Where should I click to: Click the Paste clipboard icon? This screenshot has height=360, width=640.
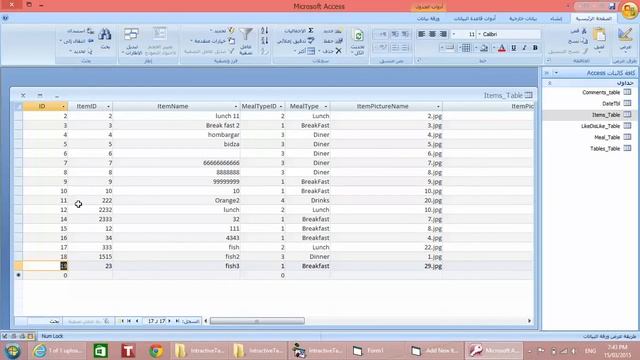coord(599,35)
